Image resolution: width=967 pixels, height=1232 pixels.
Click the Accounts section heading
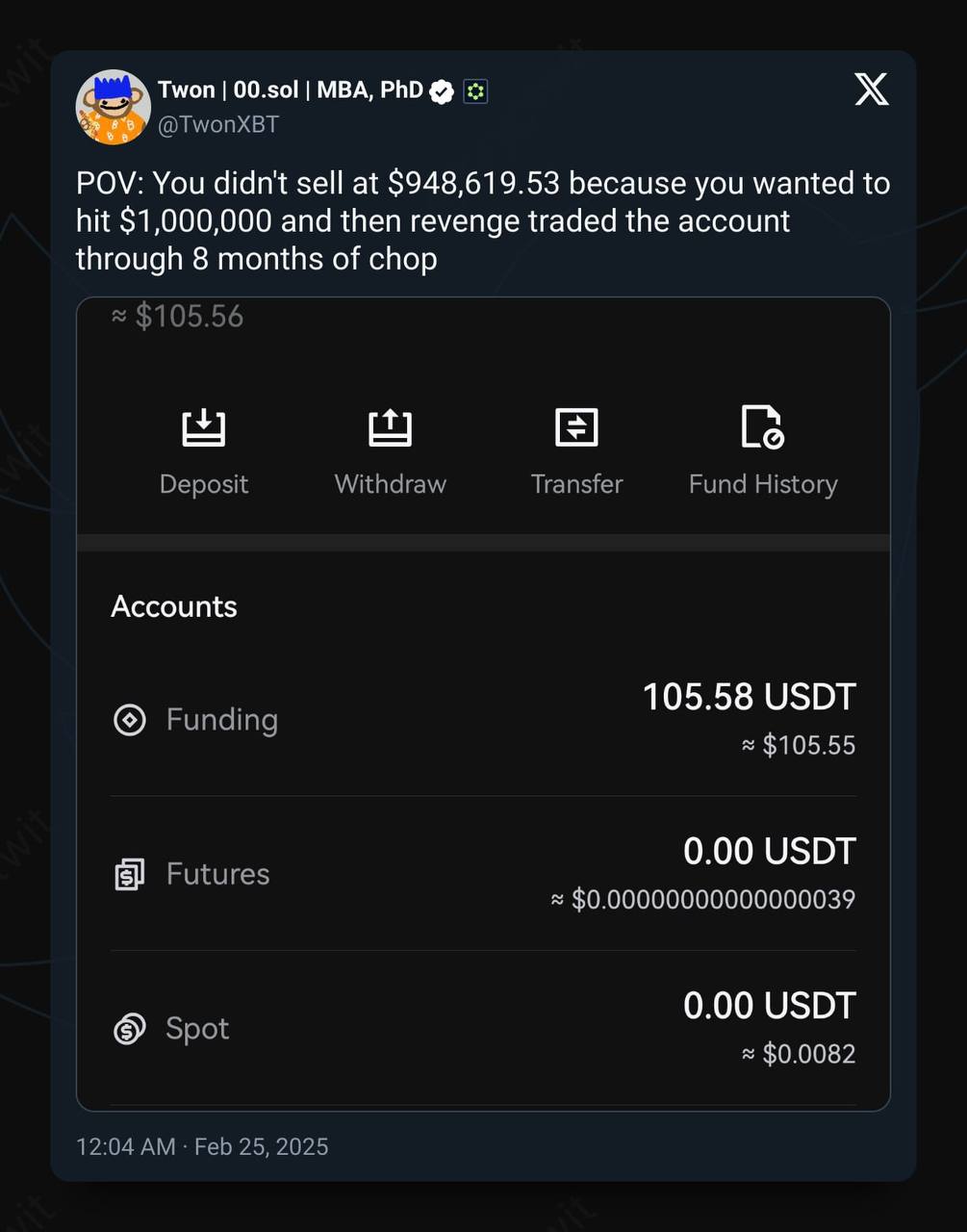[x=174, y=606]
